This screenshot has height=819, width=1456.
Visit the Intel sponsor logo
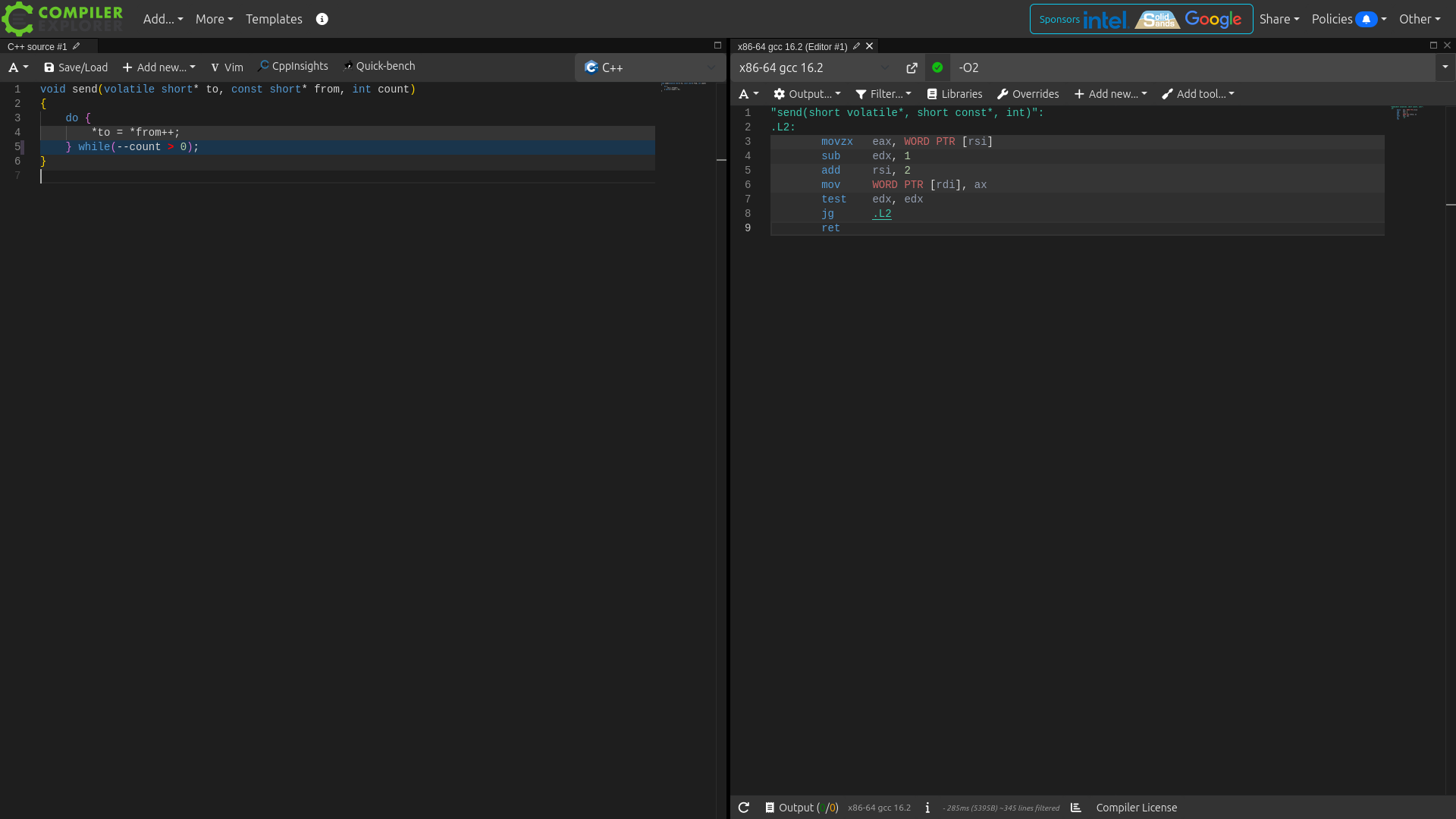(x=1105, y=20)
